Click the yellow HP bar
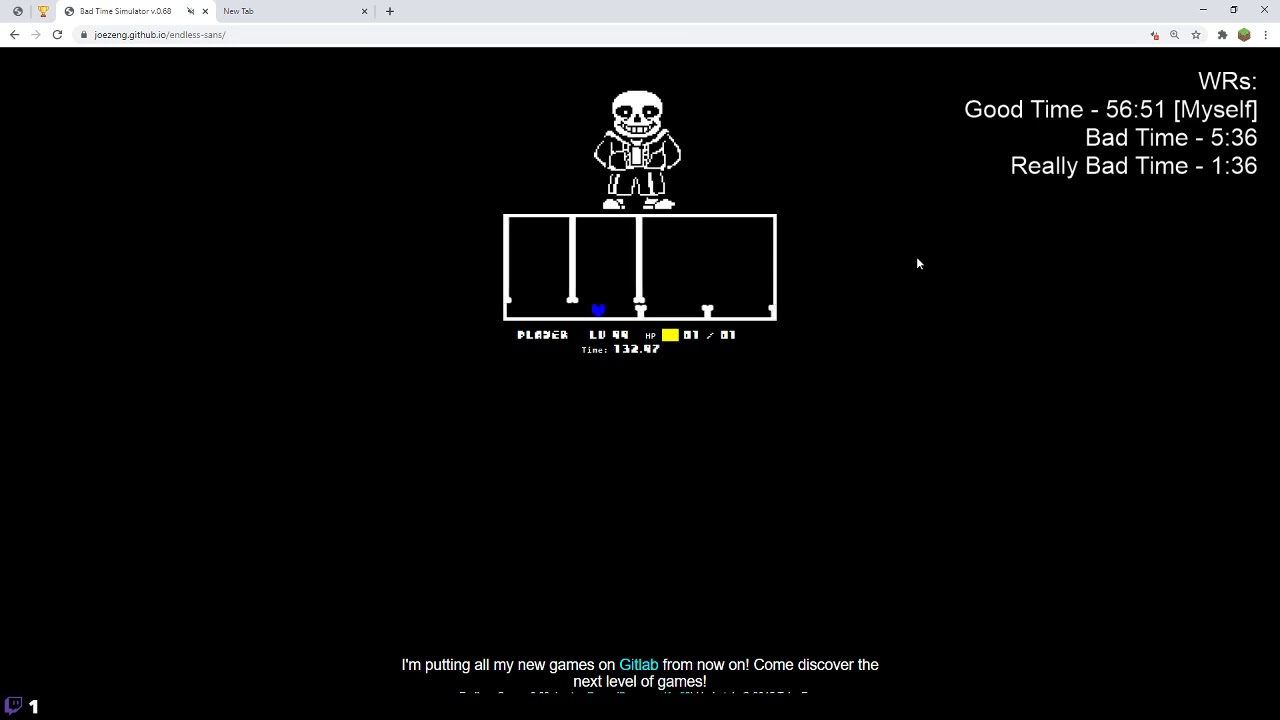The image size is (1280, 720). coord(670,335)
